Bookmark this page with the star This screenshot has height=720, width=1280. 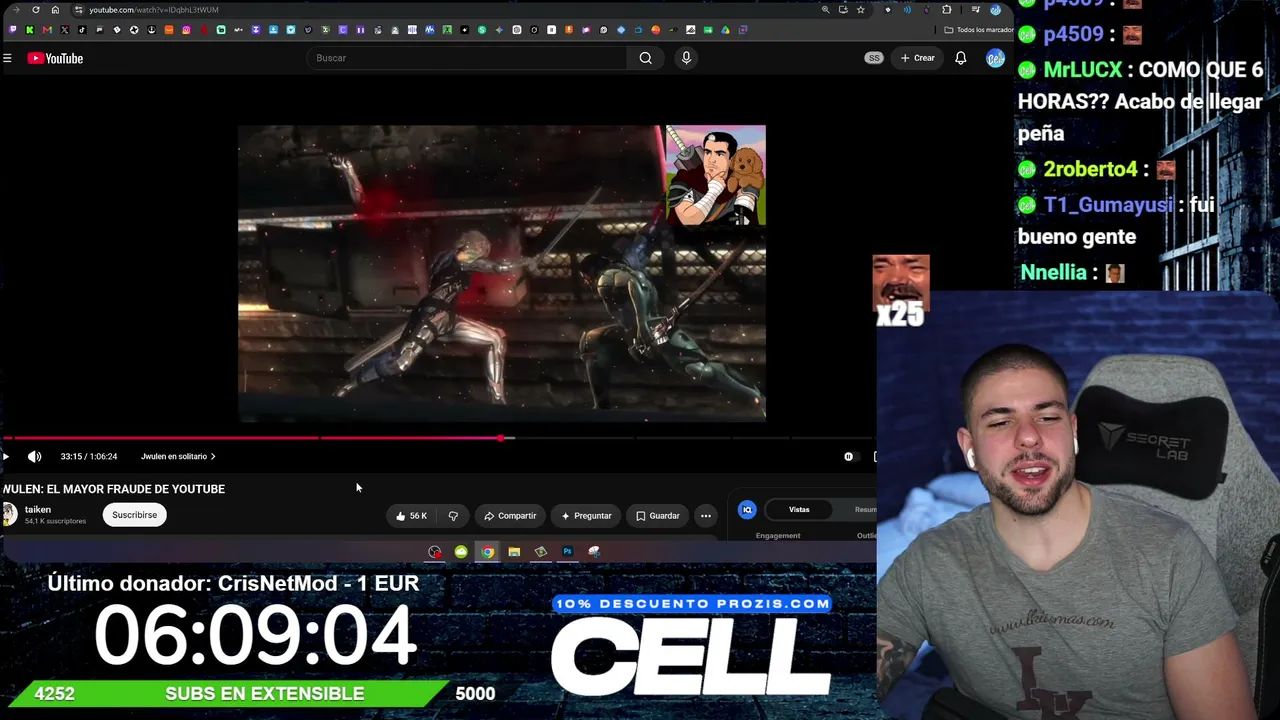point(860,10)
